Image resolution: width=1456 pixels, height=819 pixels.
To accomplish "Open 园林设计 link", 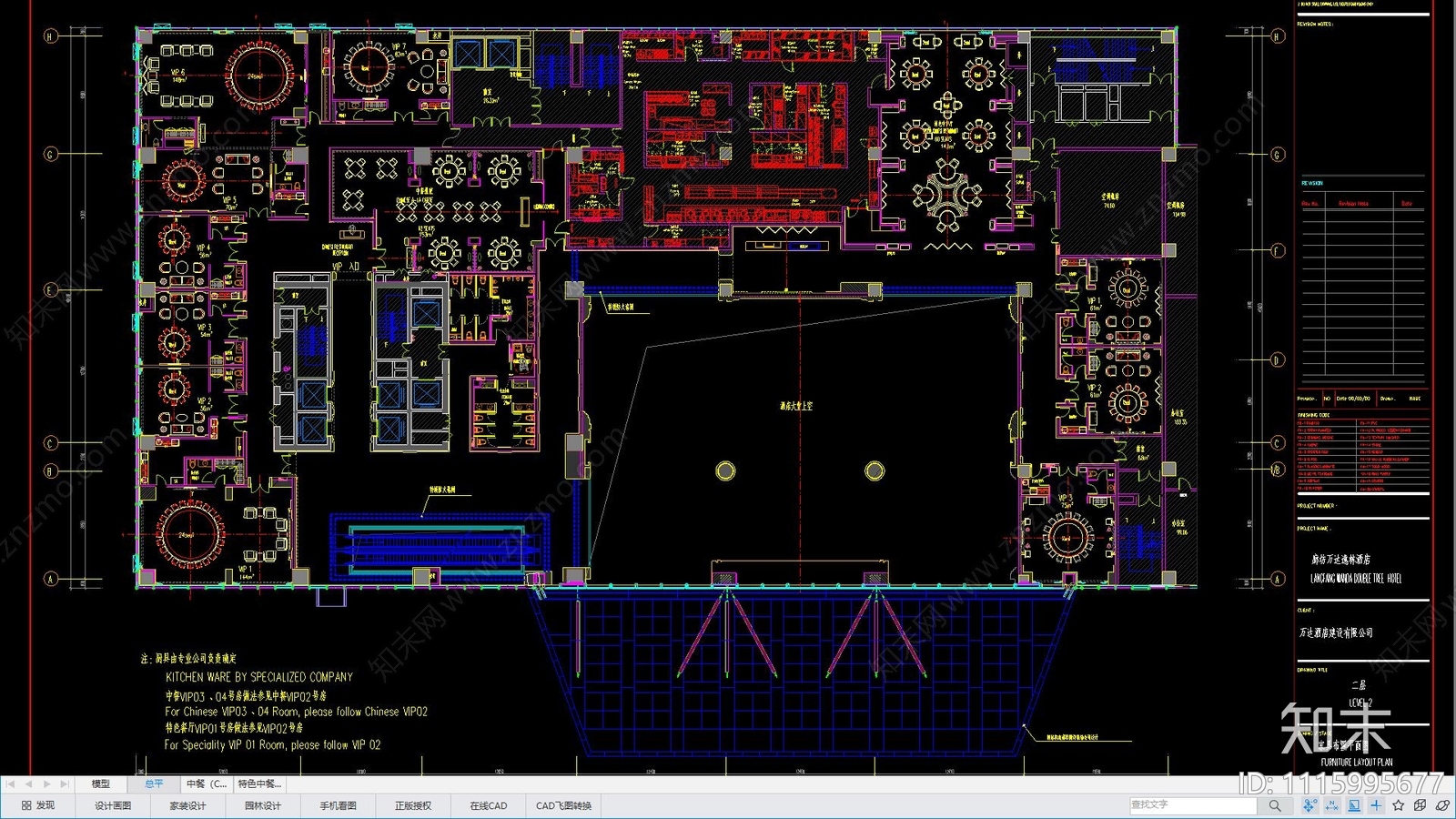I will point(263,805).
